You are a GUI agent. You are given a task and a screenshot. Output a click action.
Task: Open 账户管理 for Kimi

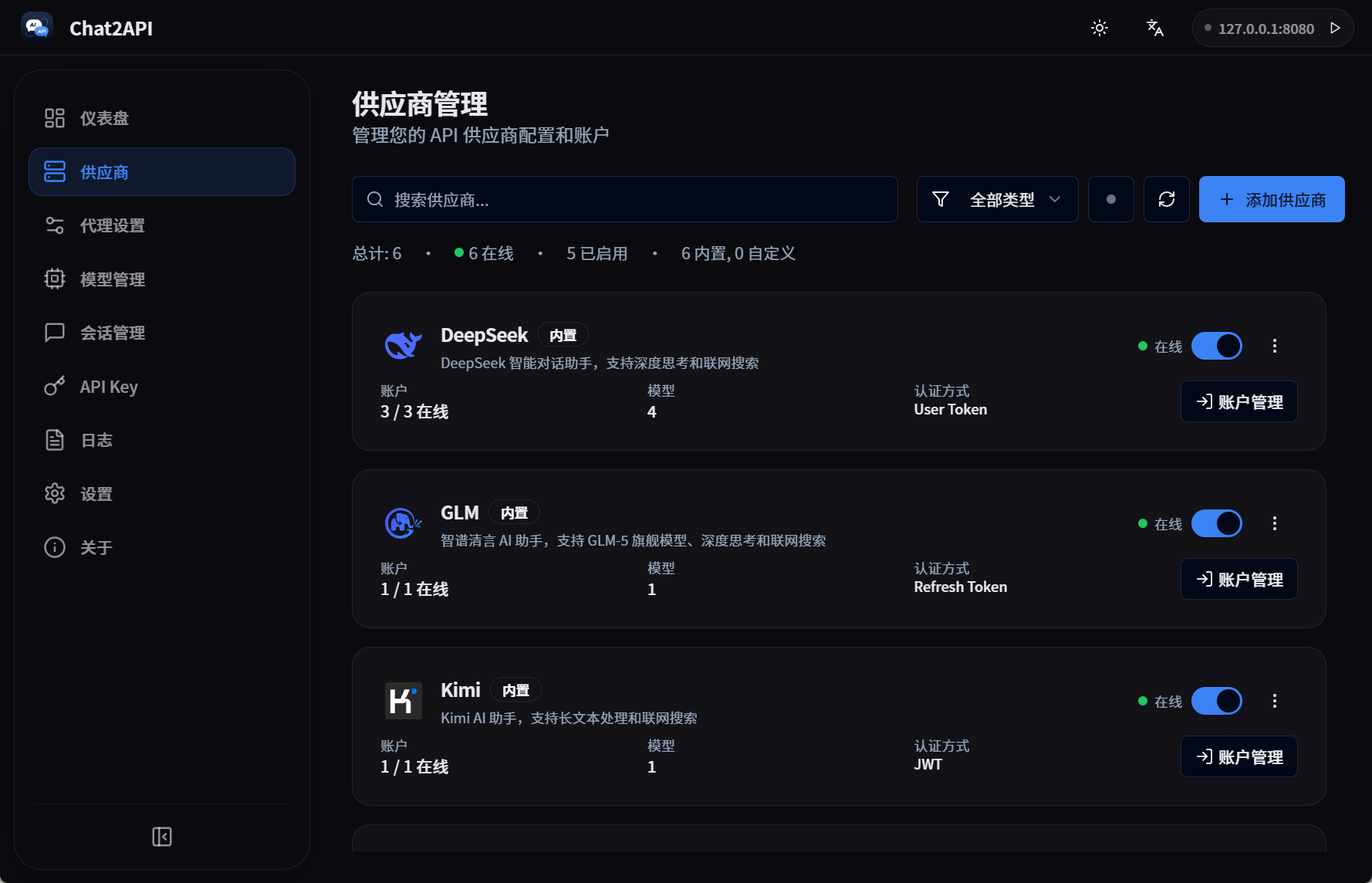1239,756
